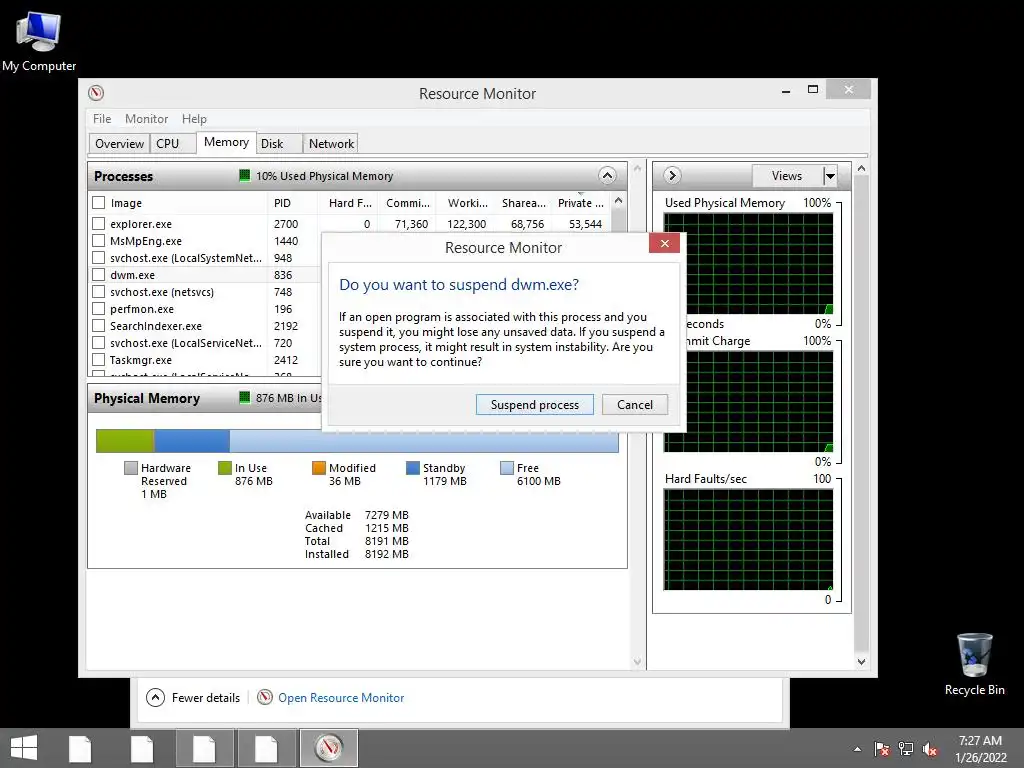Check the svchost.exe (LocalSystemNet...) checkbox
The height and width of the screenshot is (768, 1024).
[x=99, y=258]
